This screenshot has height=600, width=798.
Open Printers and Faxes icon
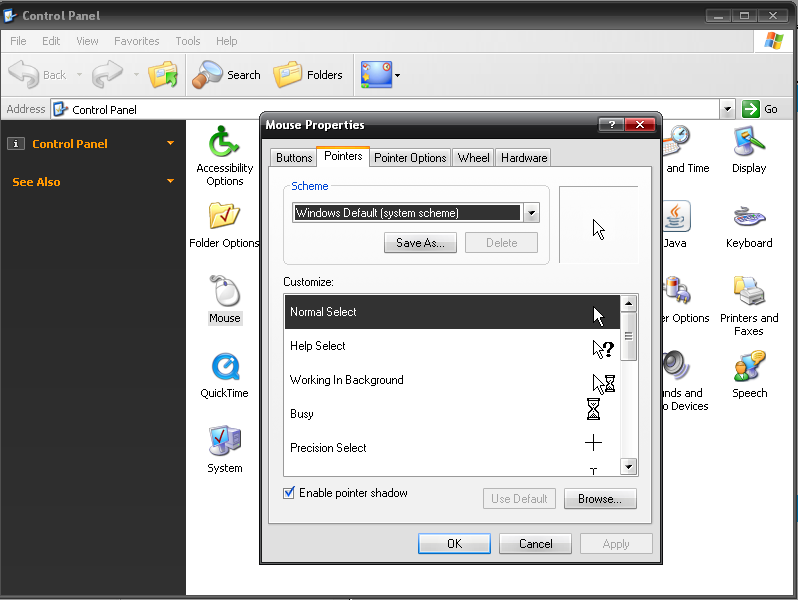tap(749, 306)
